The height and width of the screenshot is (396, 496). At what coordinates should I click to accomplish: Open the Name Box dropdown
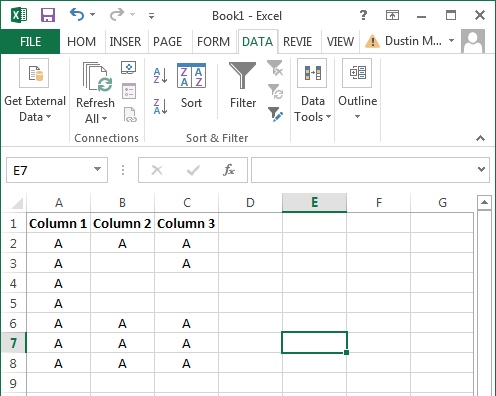coord(97,169)
